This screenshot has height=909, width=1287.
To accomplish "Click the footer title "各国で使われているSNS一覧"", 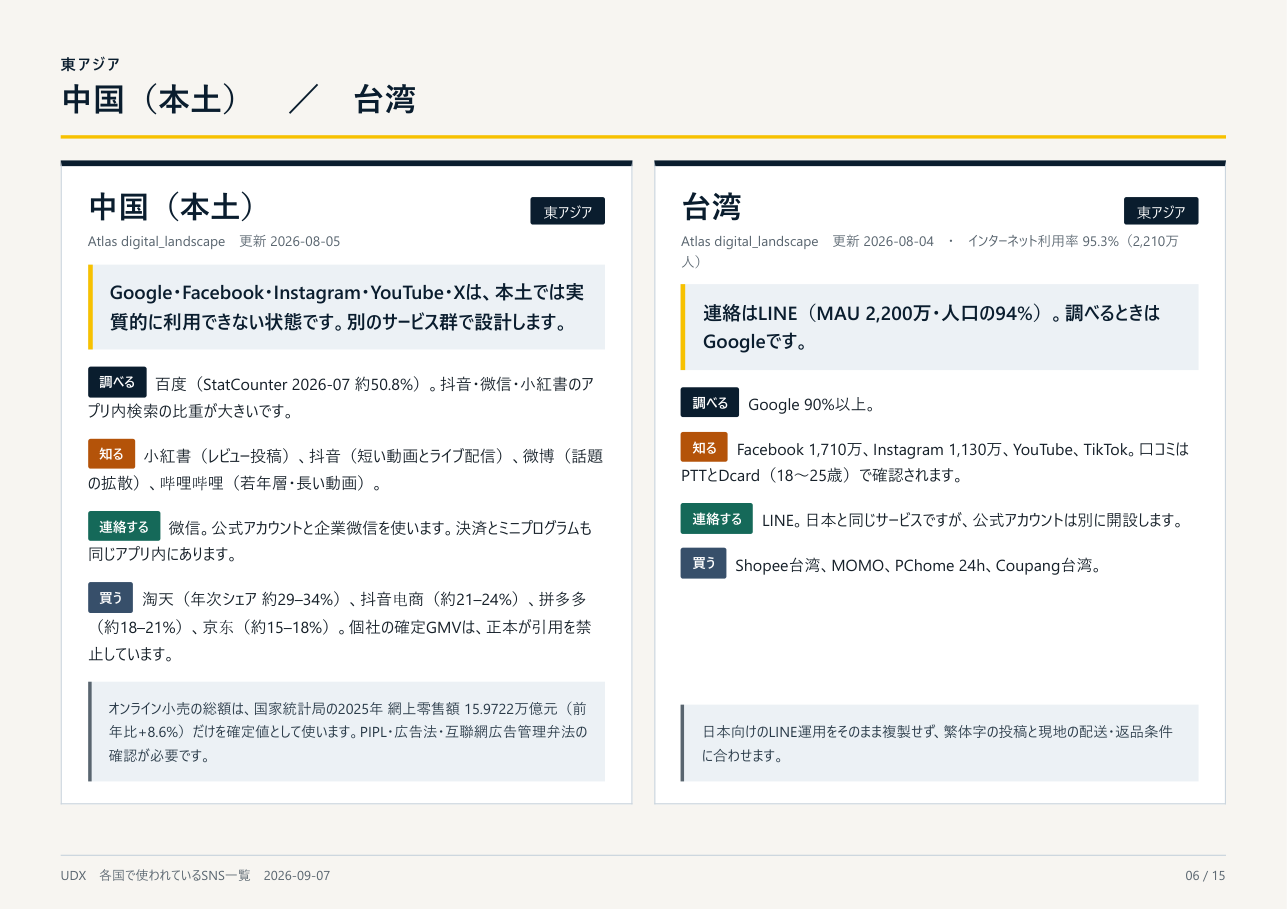I will pyautogui.click(x=175, y=876).
